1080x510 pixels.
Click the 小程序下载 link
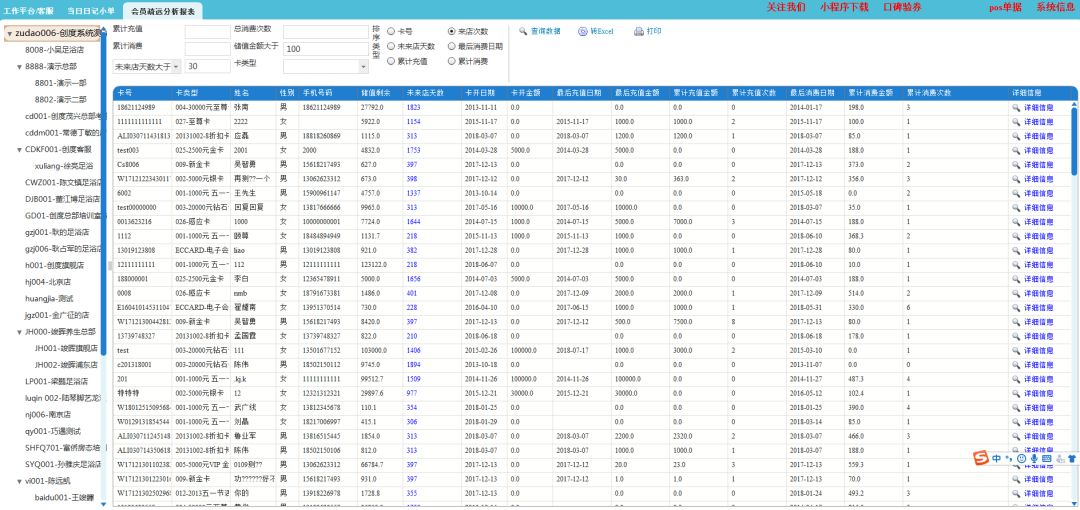[x=843, y=7]
